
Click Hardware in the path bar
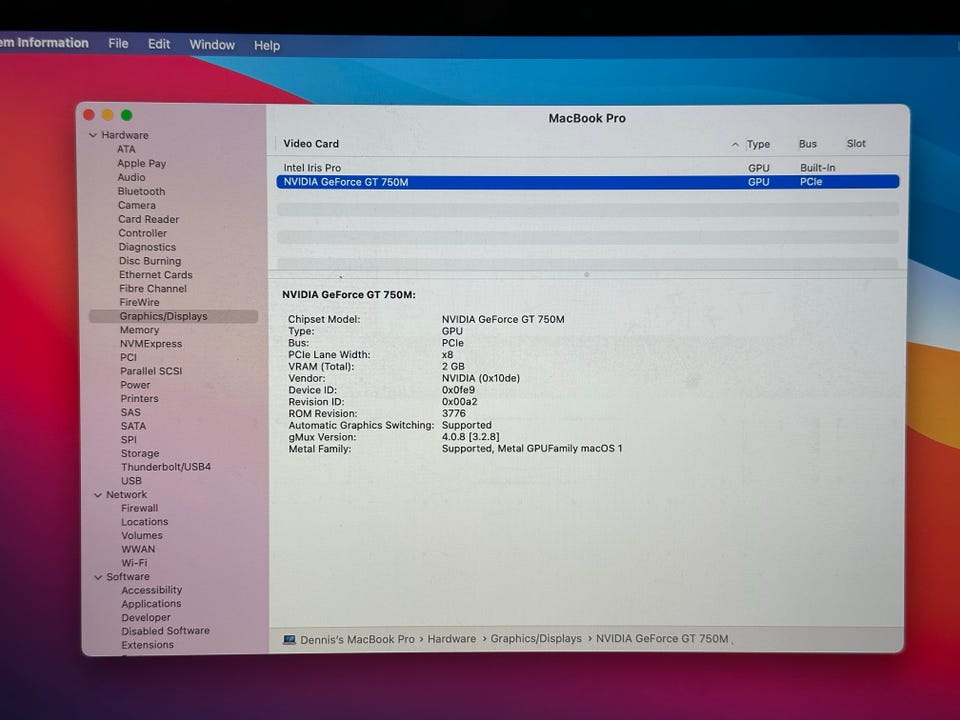(x=452, y=639)
